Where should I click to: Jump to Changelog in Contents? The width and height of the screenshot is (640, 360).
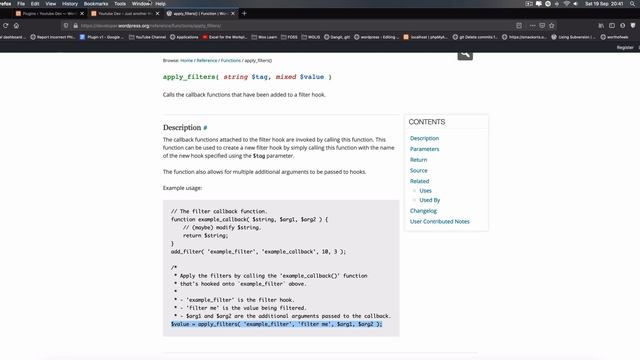[423, 211]
